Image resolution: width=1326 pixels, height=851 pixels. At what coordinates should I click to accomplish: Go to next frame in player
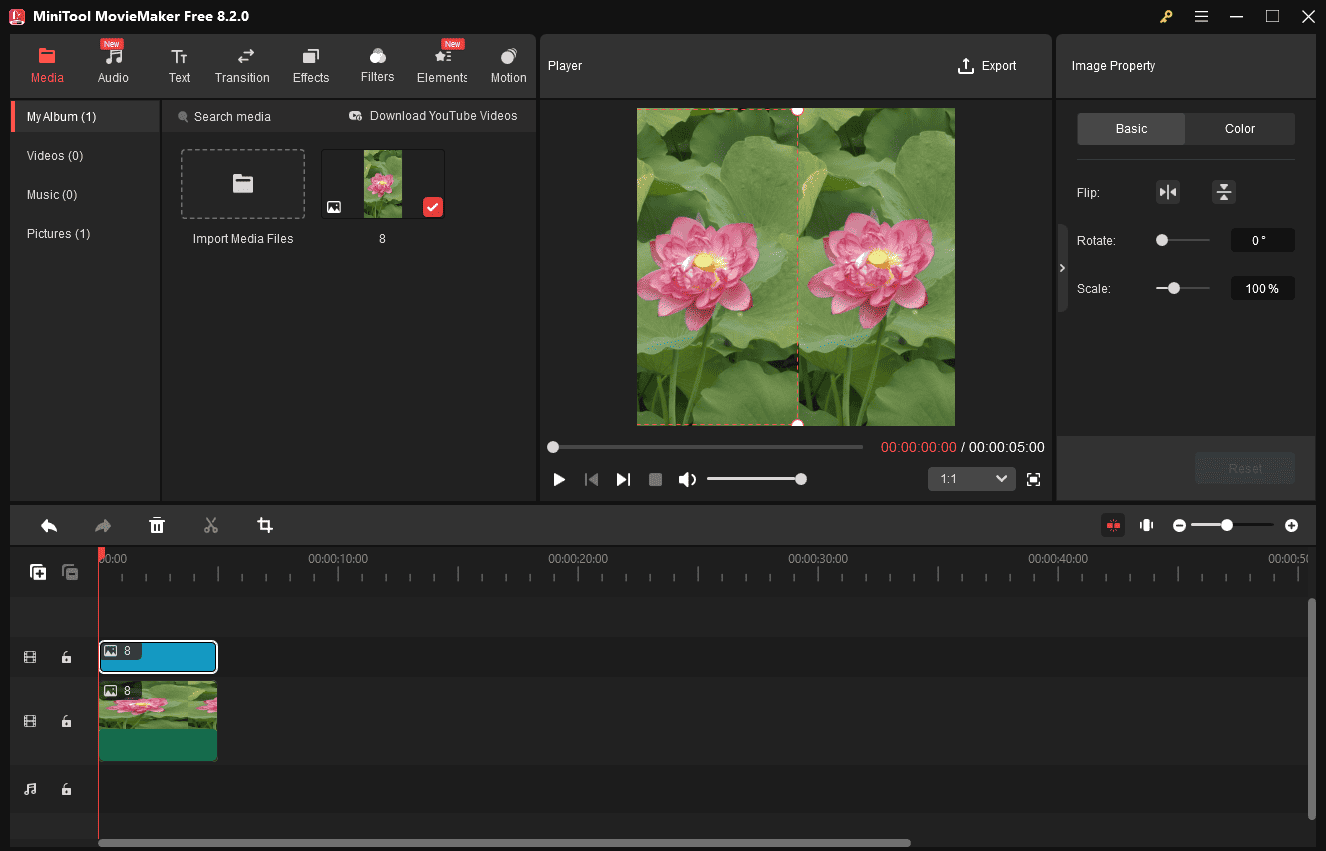623,480
